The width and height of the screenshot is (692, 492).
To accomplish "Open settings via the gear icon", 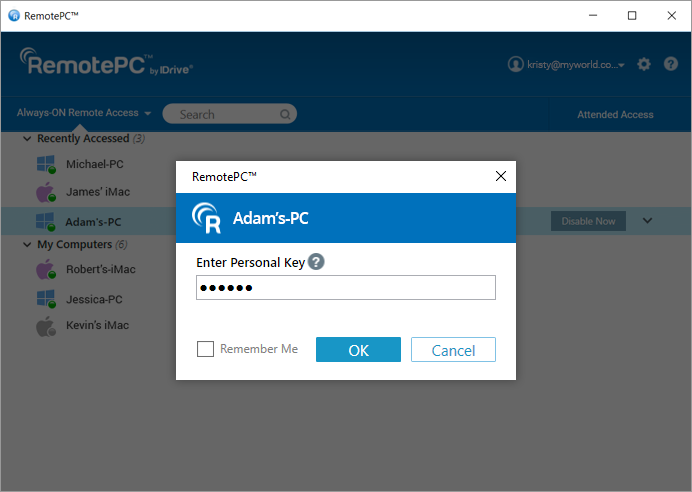I will (x=644, y=64).
